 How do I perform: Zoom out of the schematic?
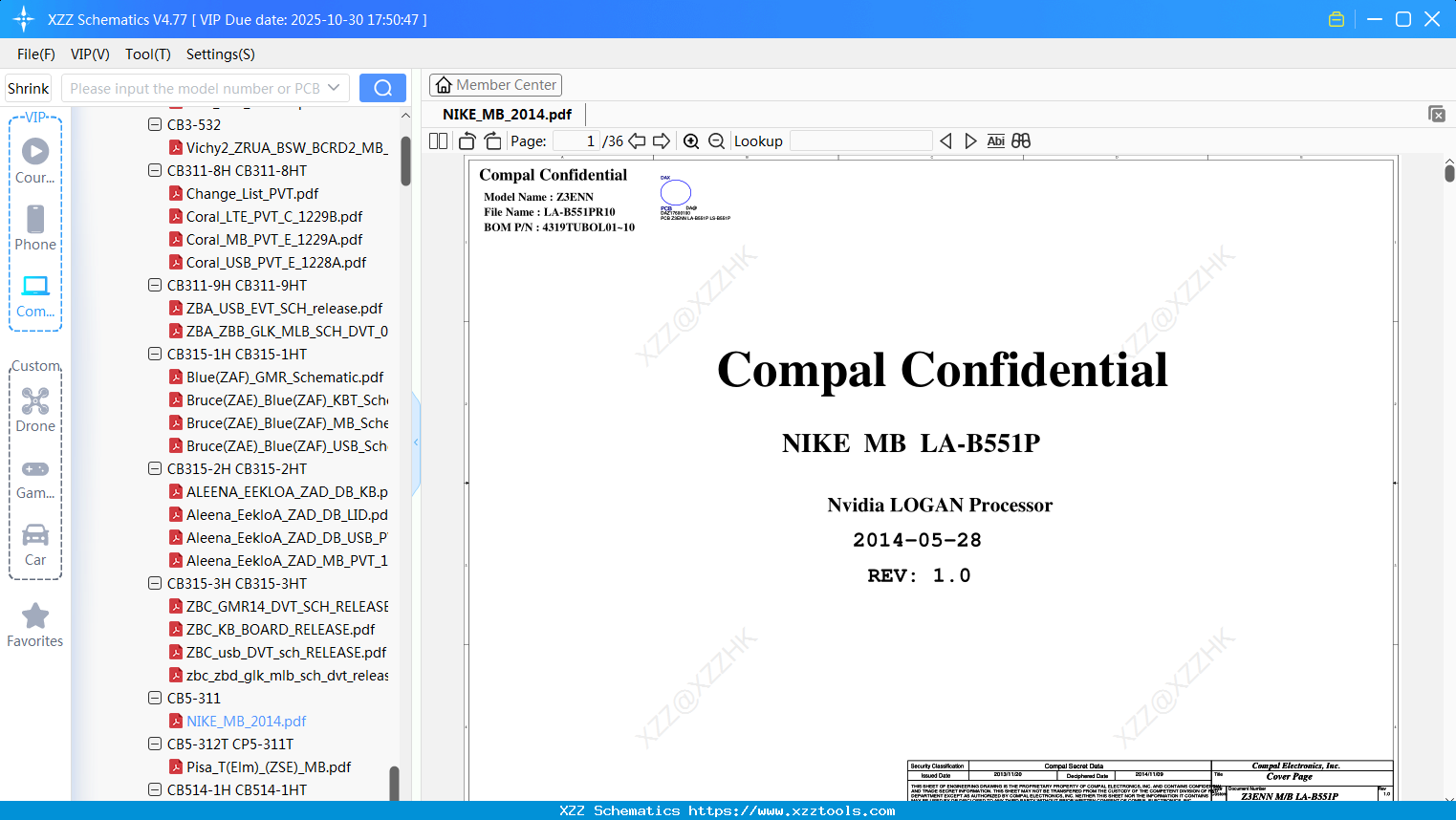click(x=717, y=141)
